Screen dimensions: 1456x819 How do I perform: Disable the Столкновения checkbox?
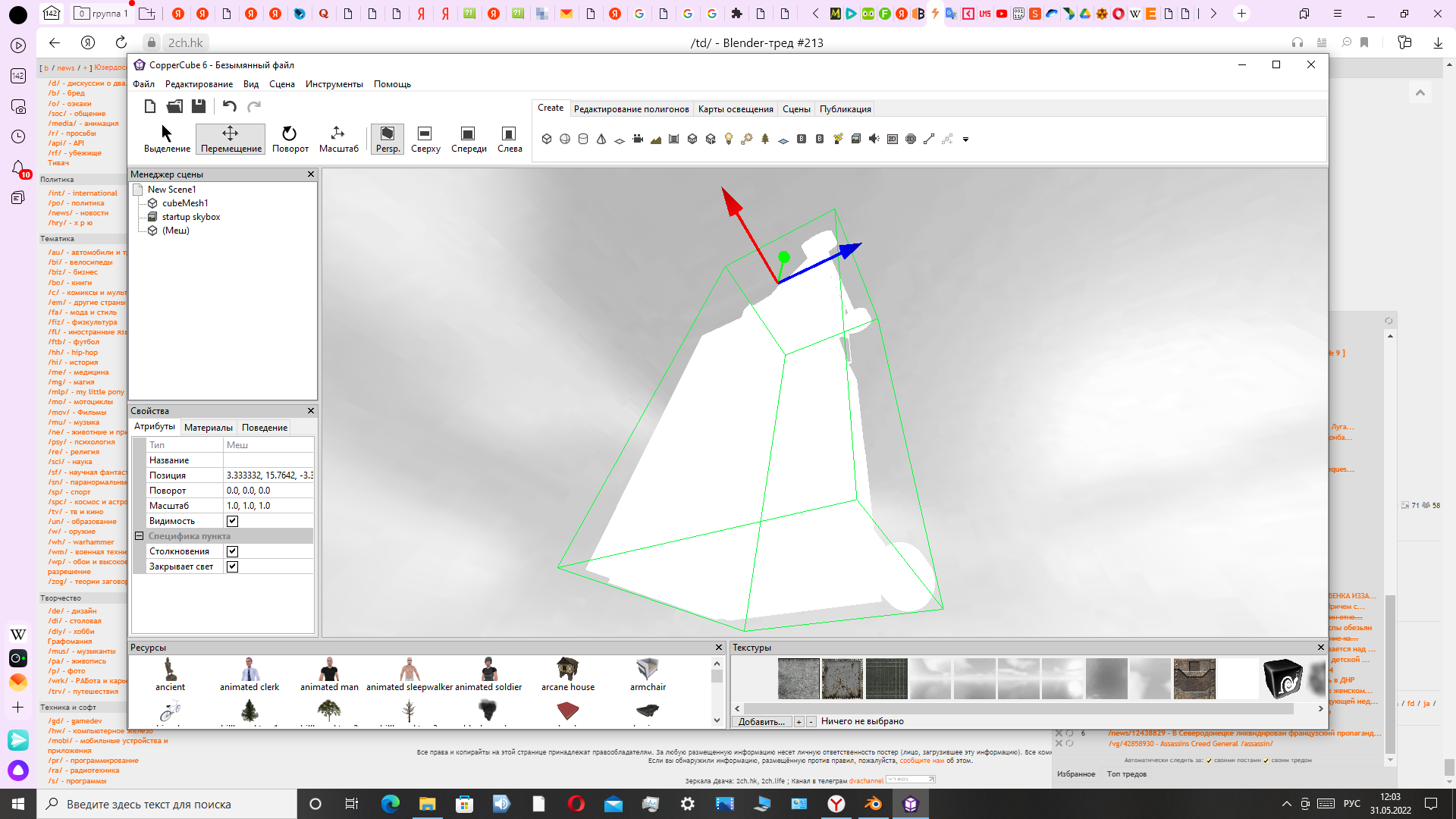tap(232, 551)
